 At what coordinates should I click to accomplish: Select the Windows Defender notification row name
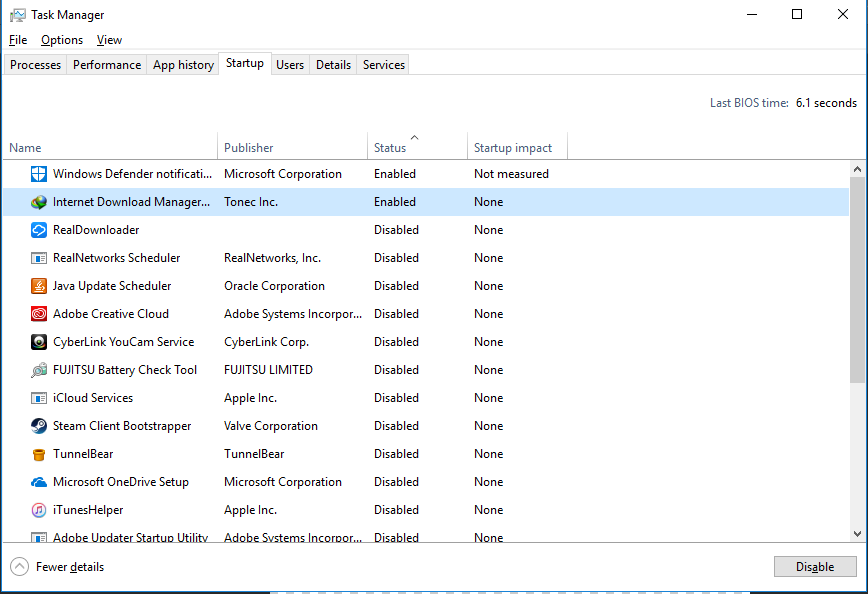pos(132,174)
